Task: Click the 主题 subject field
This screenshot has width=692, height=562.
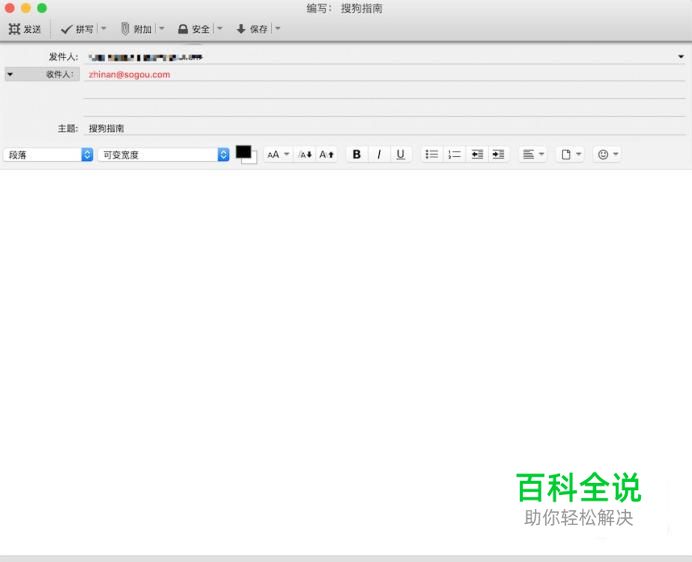Action: (x=384, y=128)
